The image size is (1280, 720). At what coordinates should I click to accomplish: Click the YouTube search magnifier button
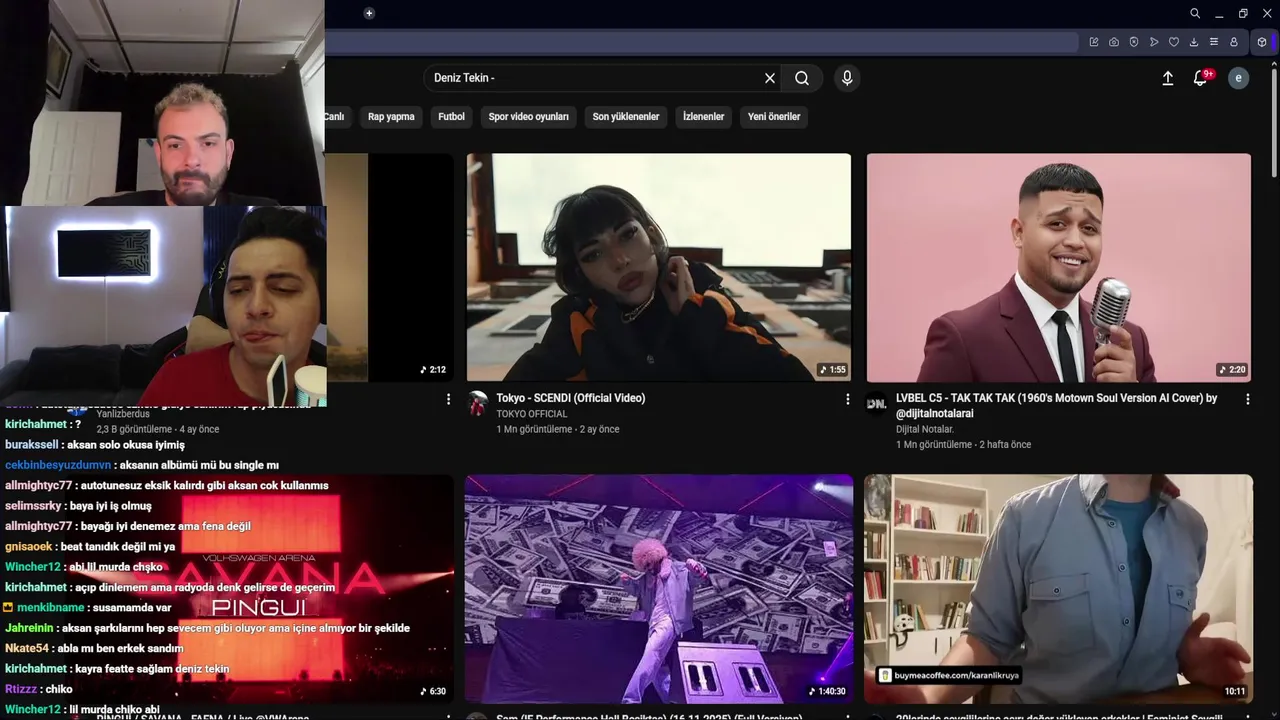[802, 78]
